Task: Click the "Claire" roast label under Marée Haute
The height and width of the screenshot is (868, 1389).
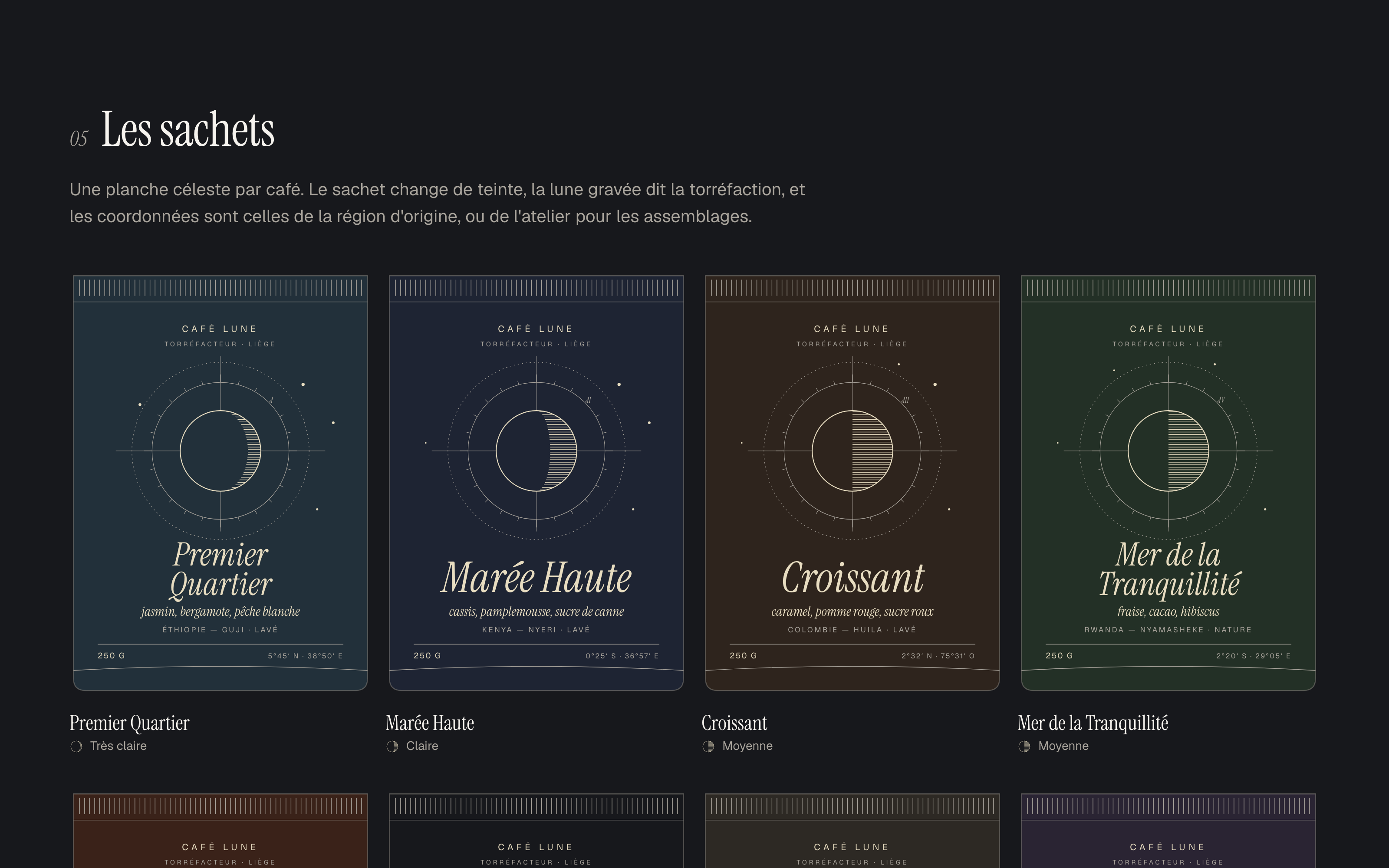Action: tap(422, 746)
